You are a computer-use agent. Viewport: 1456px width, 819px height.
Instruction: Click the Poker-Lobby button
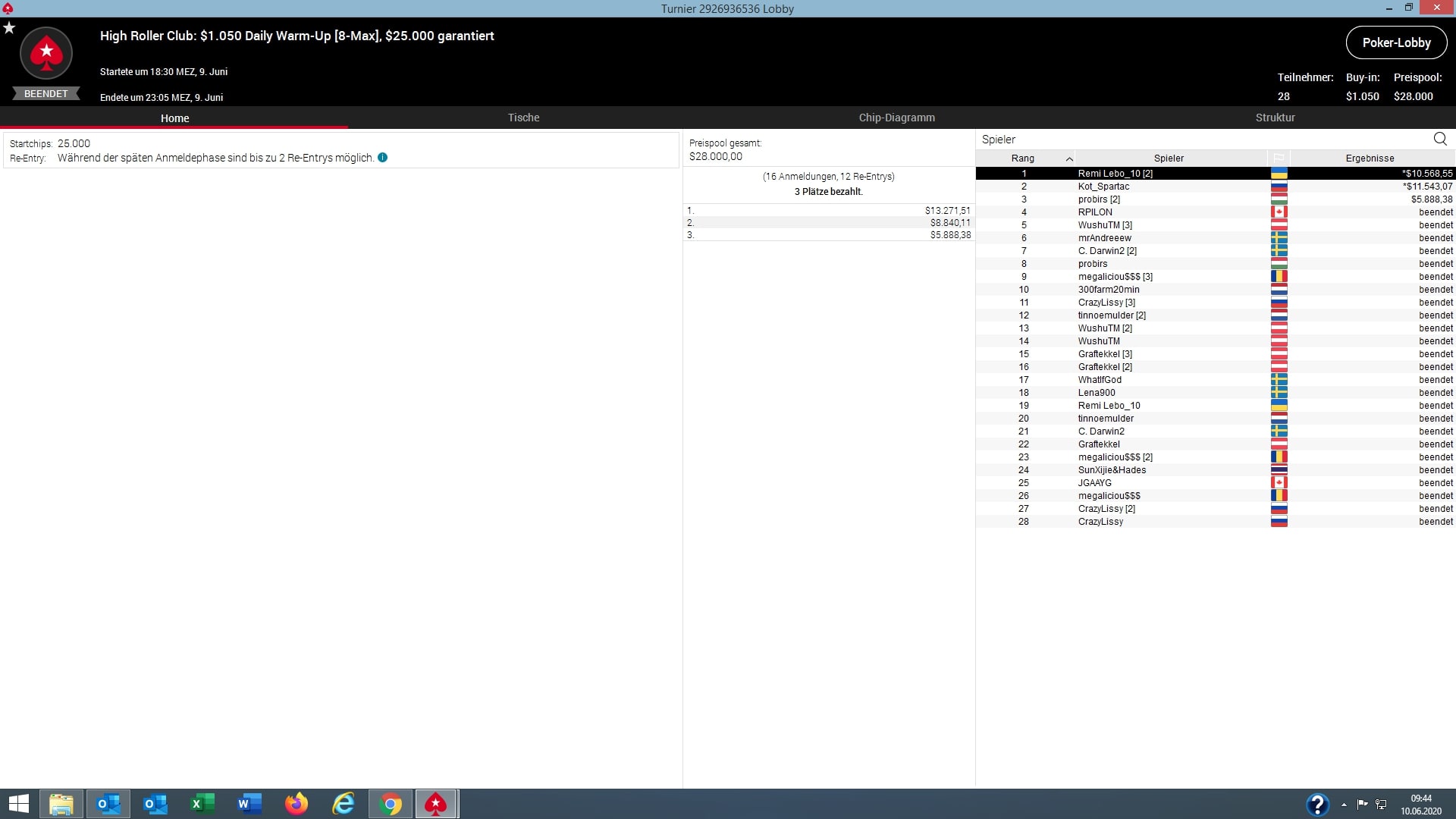coord(1396,42)
